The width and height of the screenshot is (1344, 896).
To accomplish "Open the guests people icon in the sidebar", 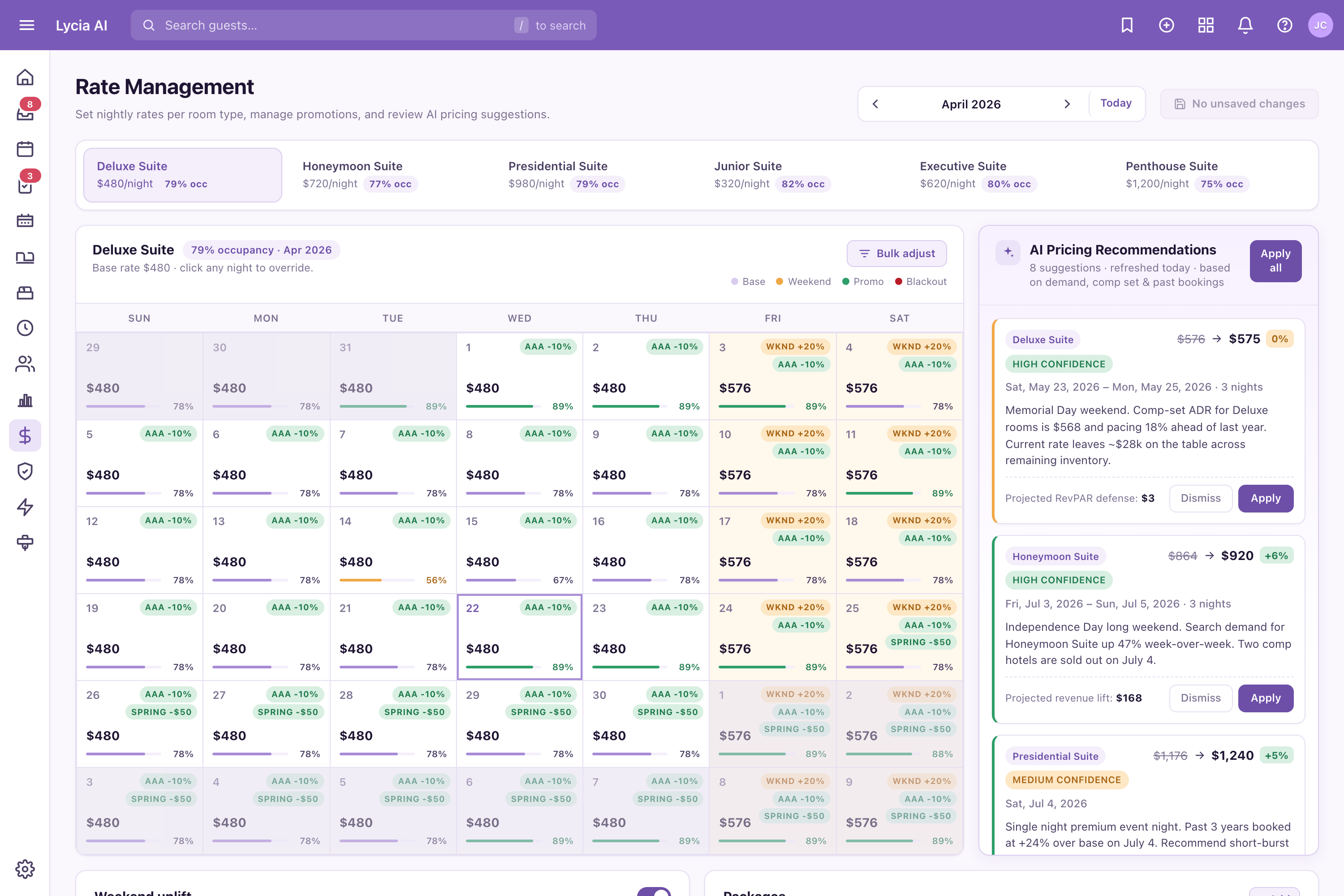I will [25, 364].
